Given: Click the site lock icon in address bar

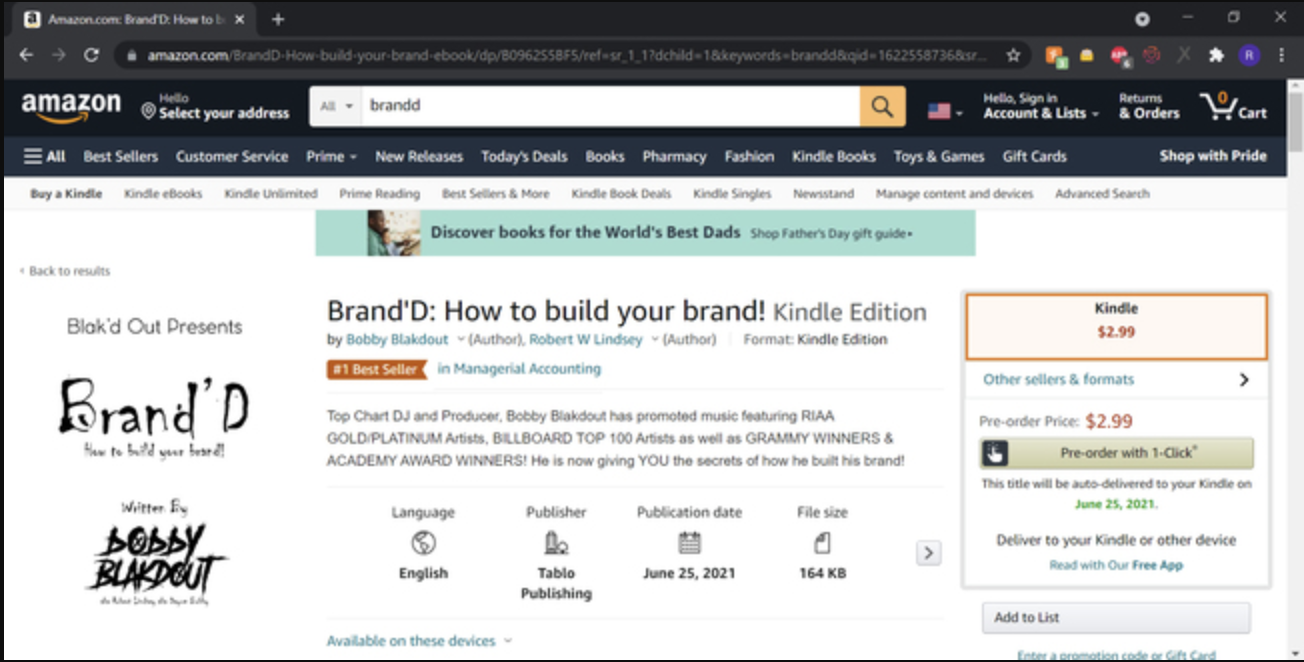Looking at the screenshot, I should click(132, 56).
